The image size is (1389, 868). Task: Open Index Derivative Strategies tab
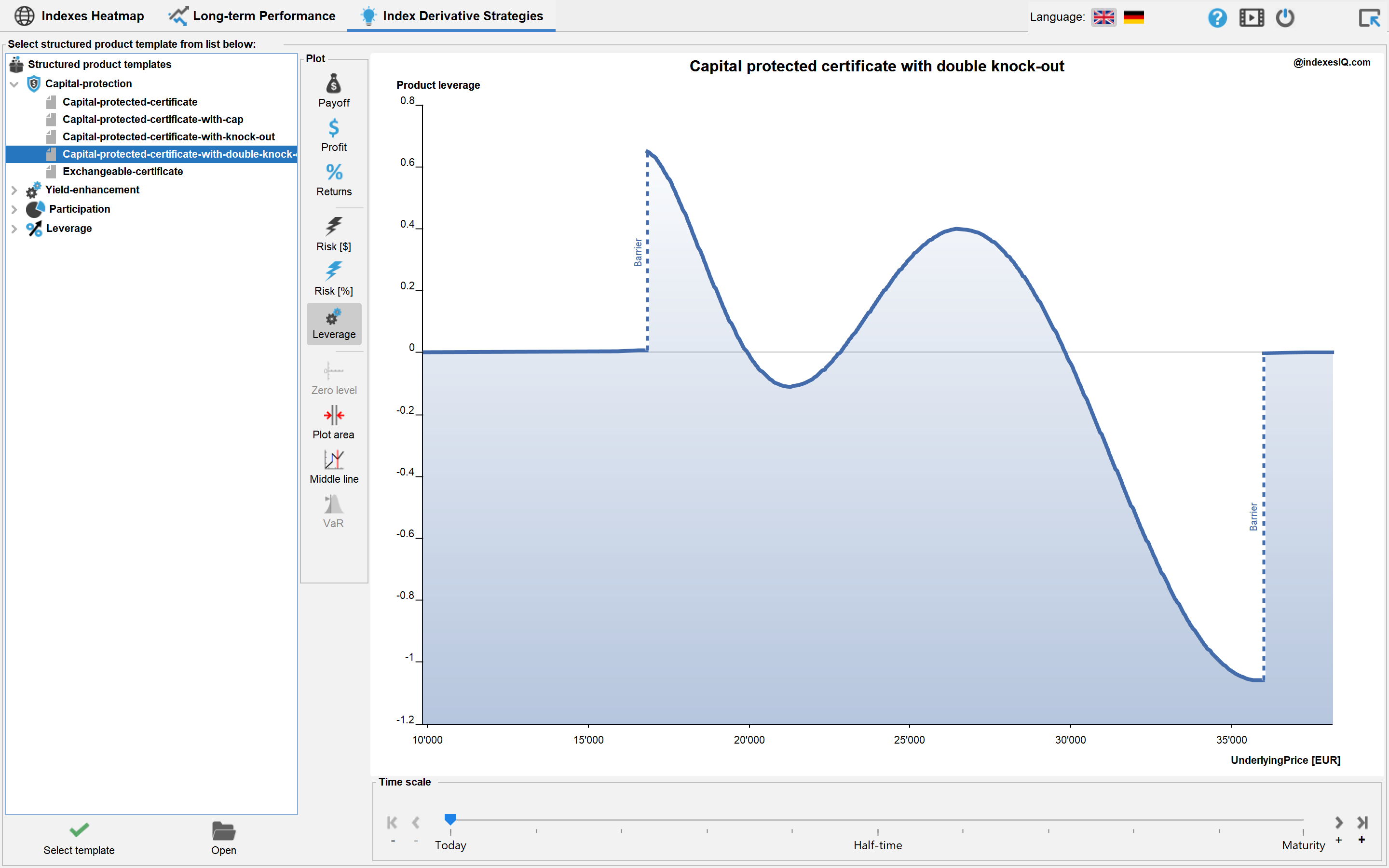pos(451,16)
